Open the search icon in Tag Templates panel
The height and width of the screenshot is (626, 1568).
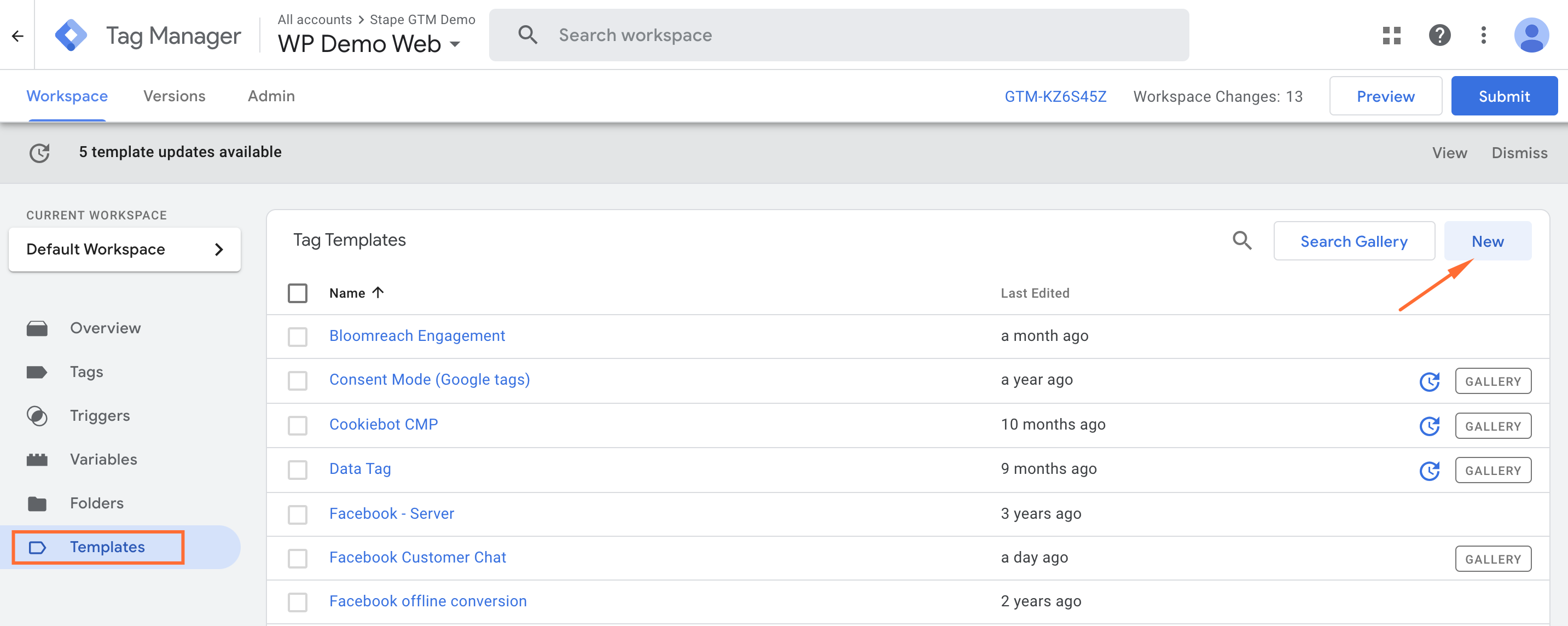click(x=1242, y=241)
